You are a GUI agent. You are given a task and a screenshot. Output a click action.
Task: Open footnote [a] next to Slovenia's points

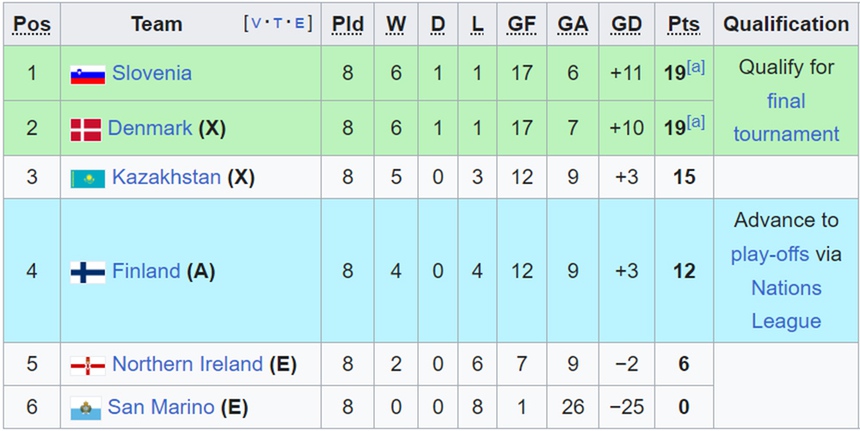(696, 68)
